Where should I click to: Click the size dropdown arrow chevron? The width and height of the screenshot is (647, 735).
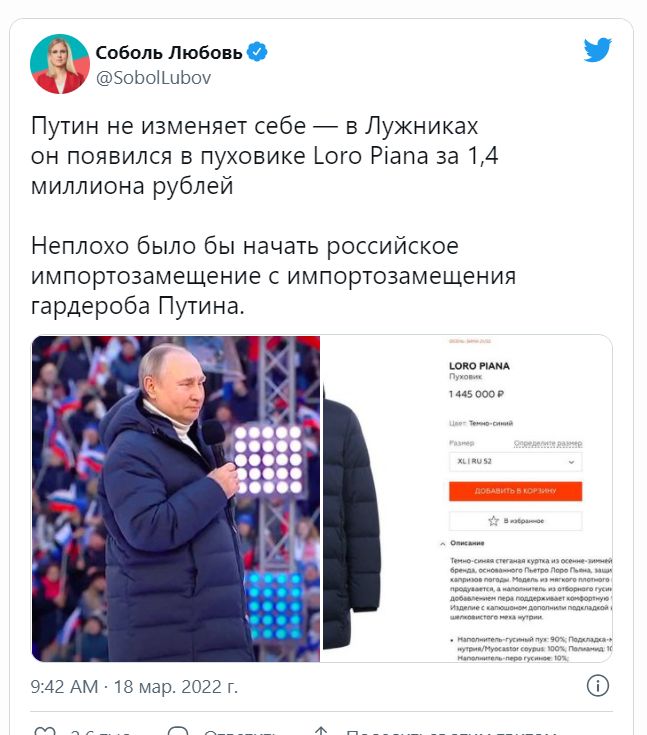pos(571,462)
